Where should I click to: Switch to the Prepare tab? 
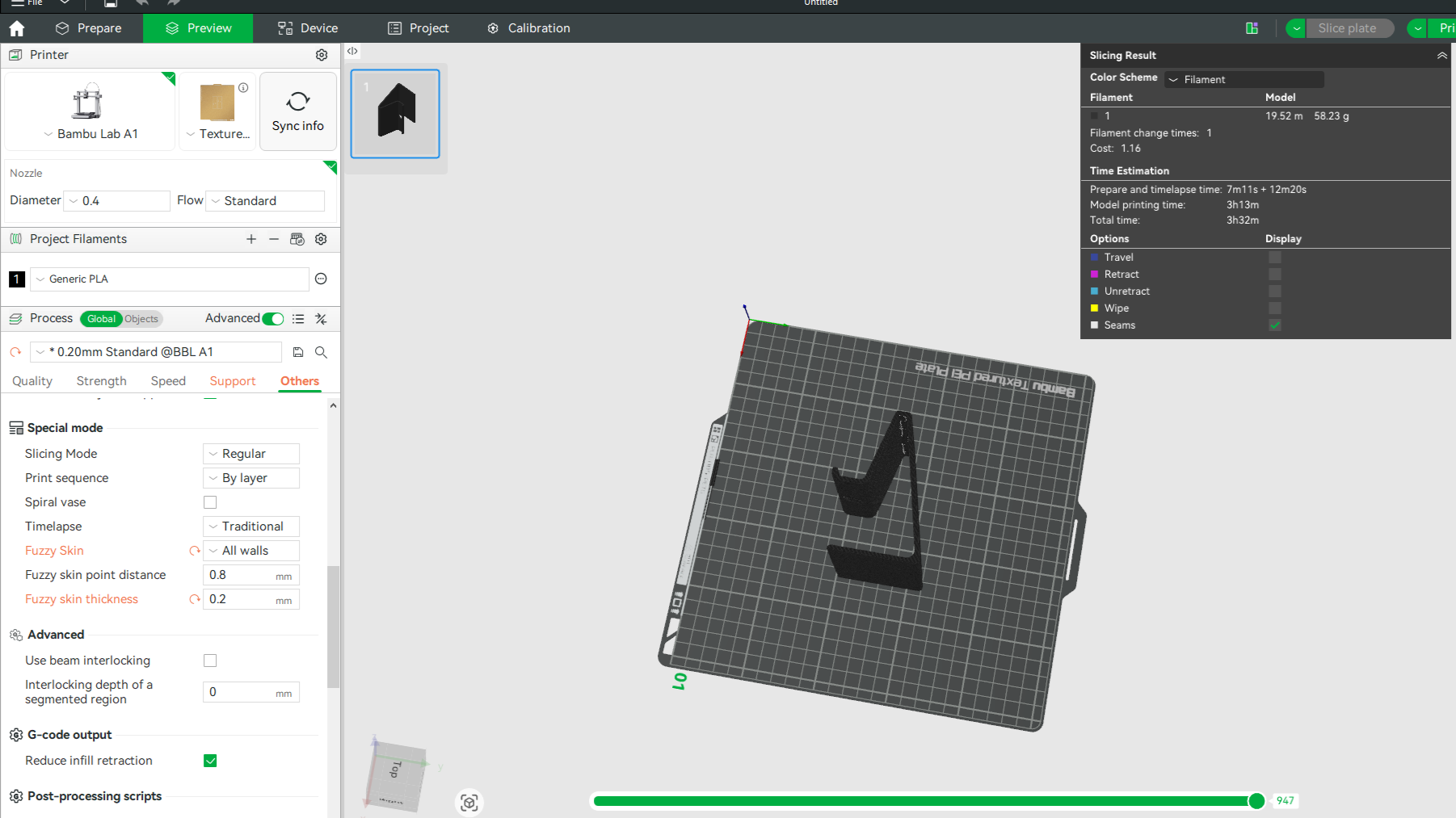click(88, 28)
